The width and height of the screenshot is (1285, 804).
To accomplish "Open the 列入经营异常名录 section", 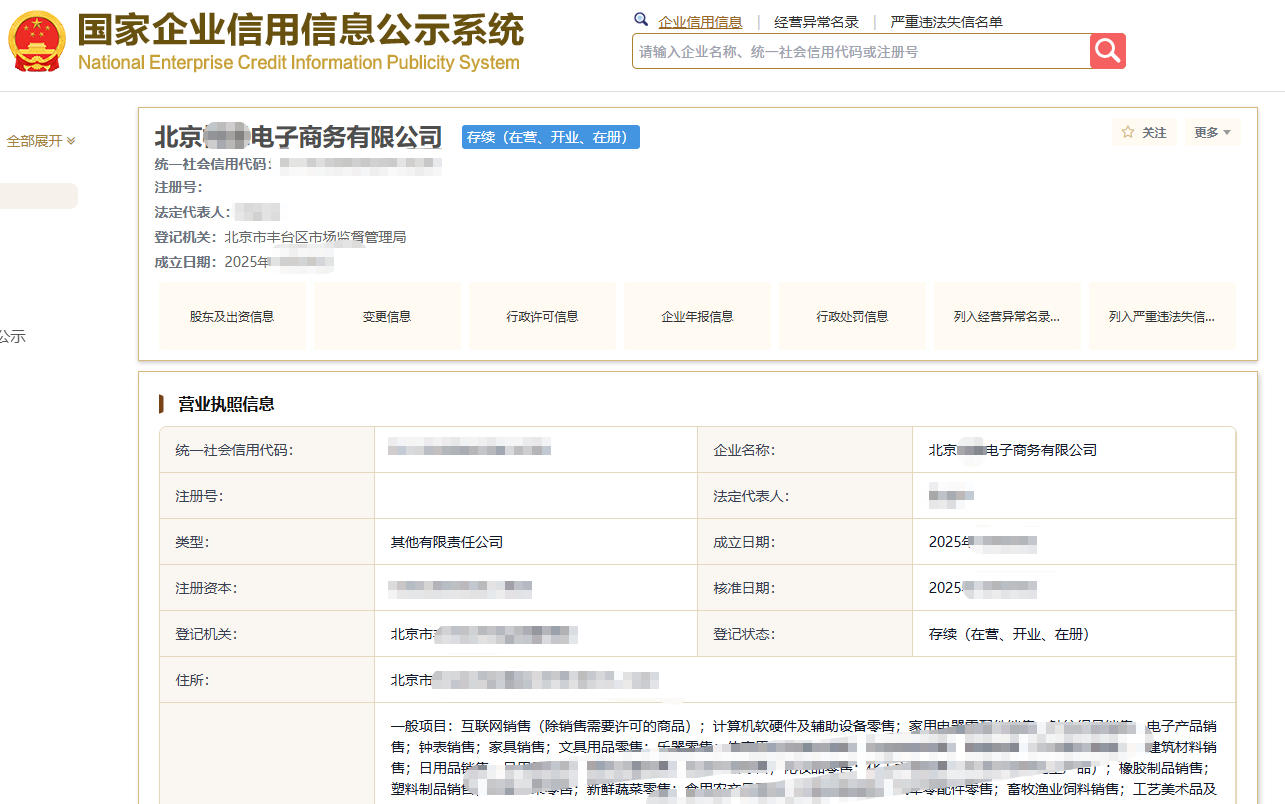I will click(x=1007, y=316).
